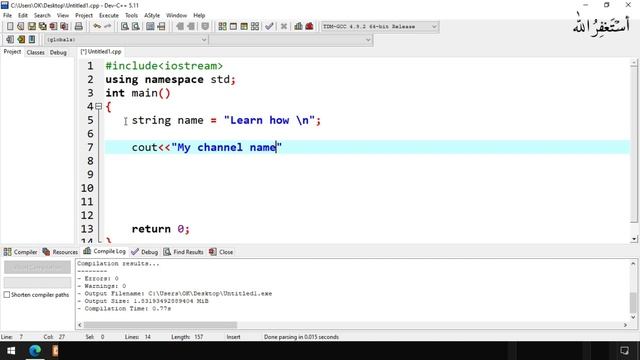This screenshot has width=640, height=360.
Task: Click the Print toolbar icon
Action: [x=78, y=27]
